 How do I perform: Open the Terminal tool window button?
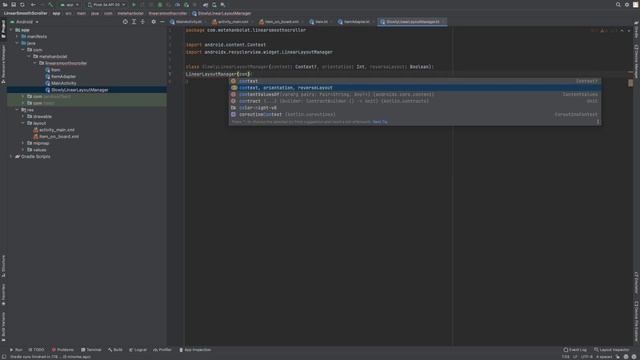[91, 350]
